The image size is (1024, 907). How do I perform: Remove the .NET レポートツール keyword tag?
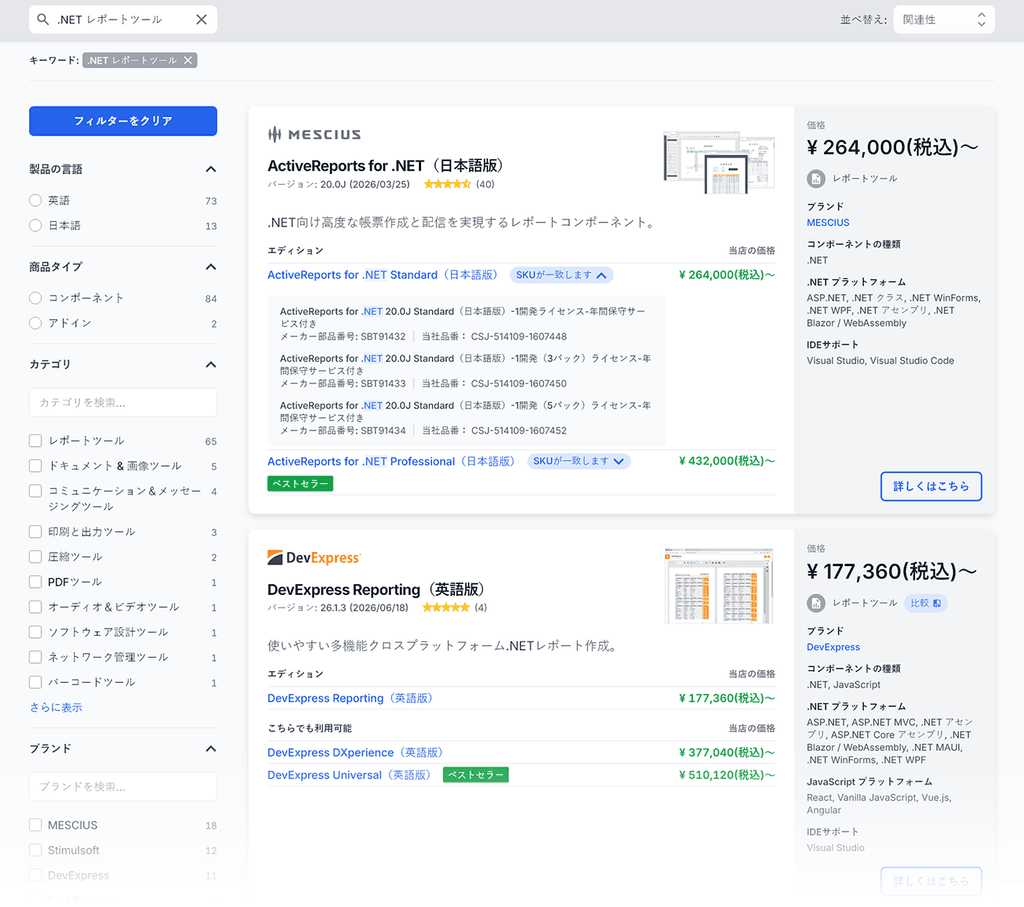pyautogui.click(x=188, y=60)
